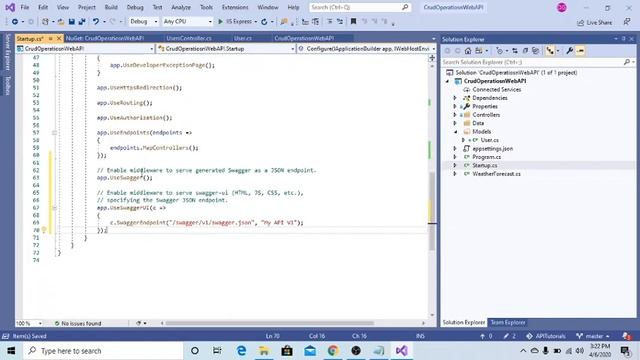The height and width of the screenshot is (360, 640).
Task: Open Server Explorer side tab
Action: (7, 52)
